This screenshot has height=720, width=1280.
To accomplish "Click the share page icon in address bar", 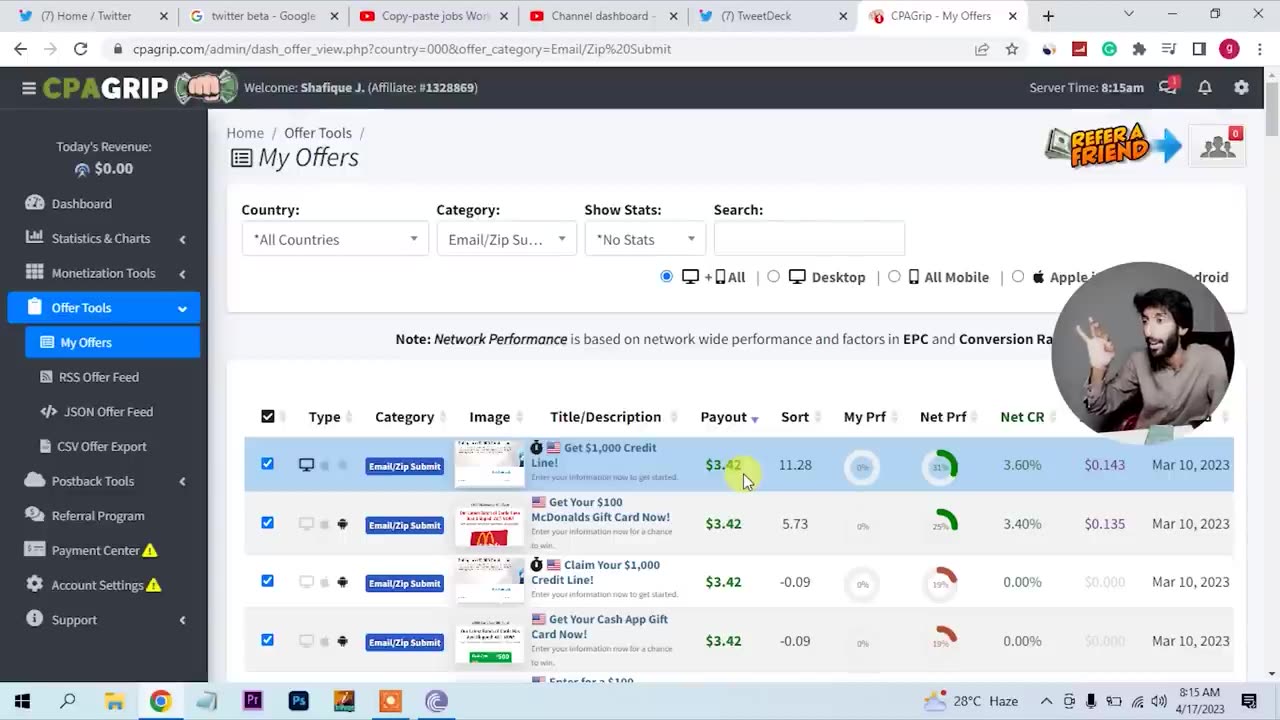I will pos(982,49).
